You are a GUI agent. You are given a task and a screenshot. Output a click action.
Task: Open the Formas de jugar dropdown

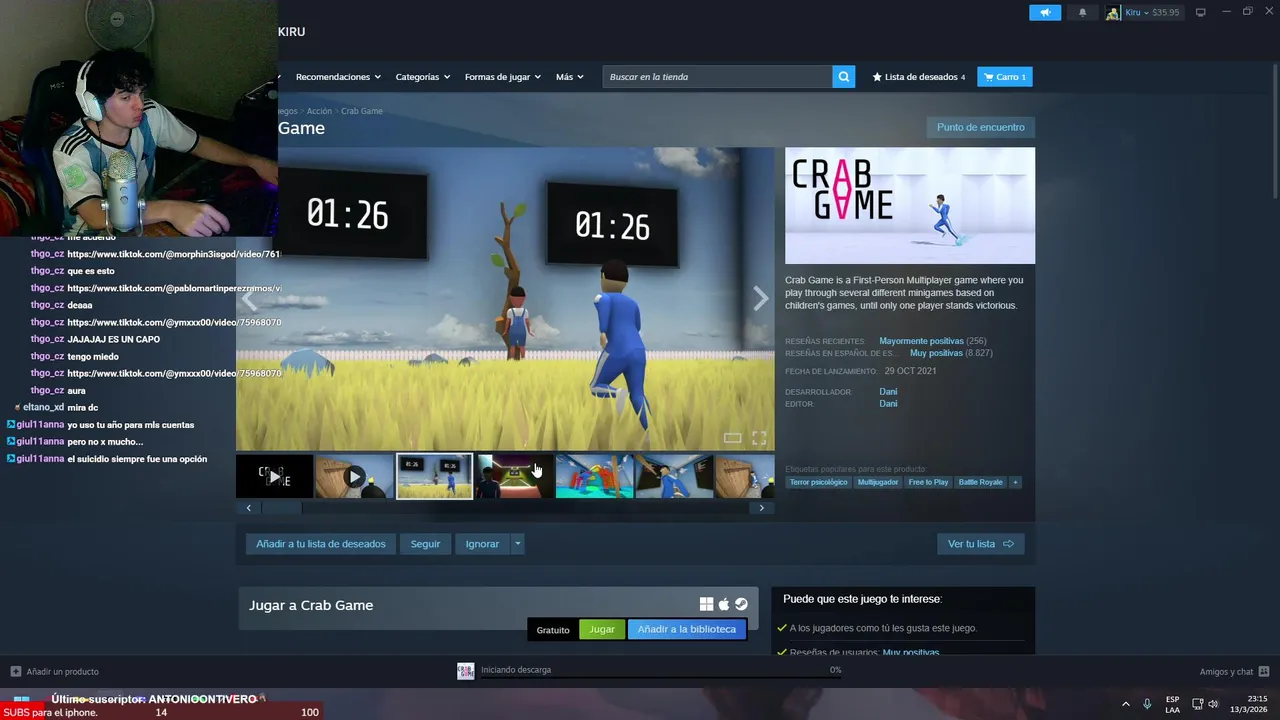click(x=502, y=77)
